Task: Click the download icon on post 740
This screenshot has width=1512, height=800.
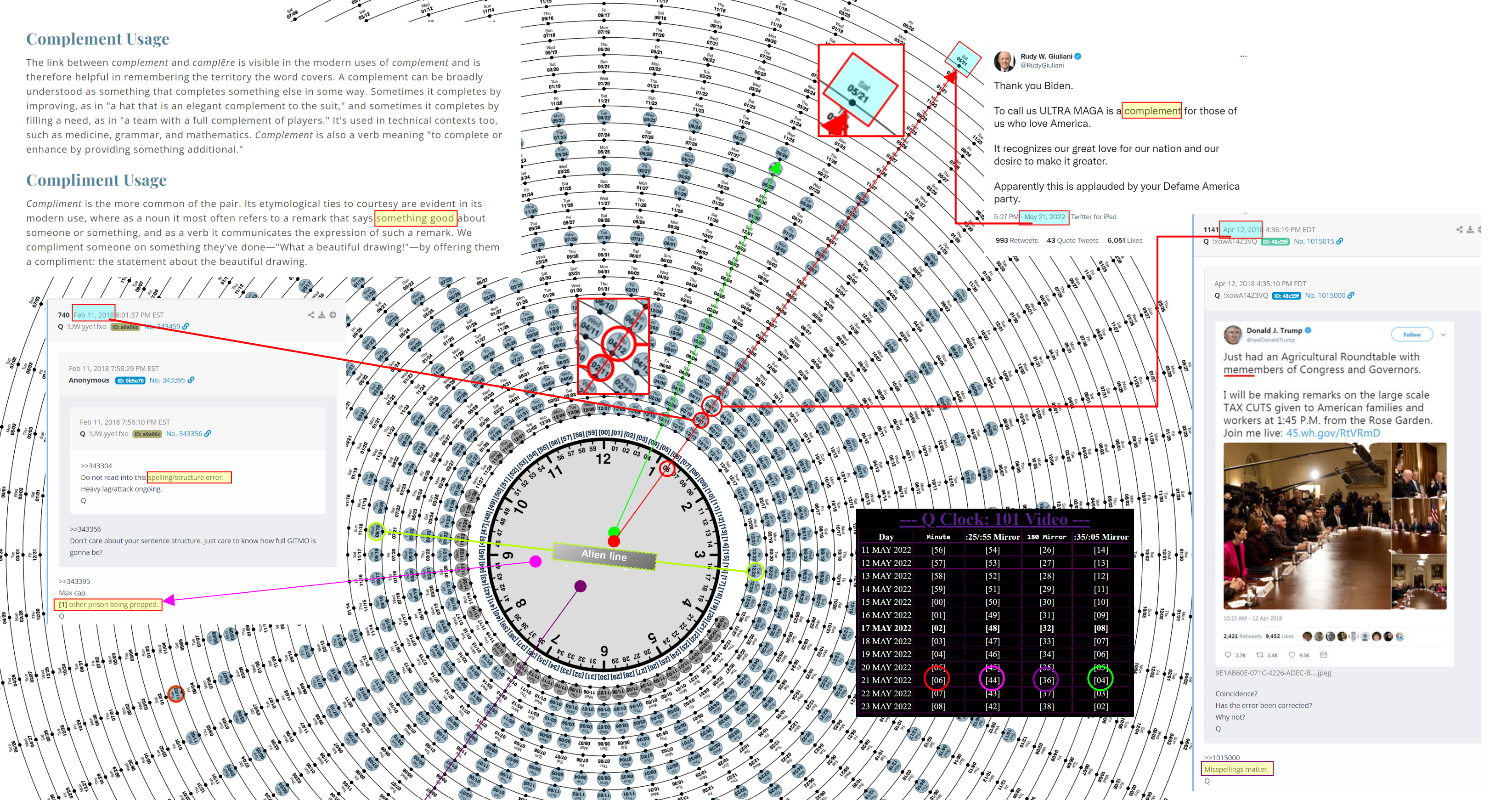Action: 322,315
